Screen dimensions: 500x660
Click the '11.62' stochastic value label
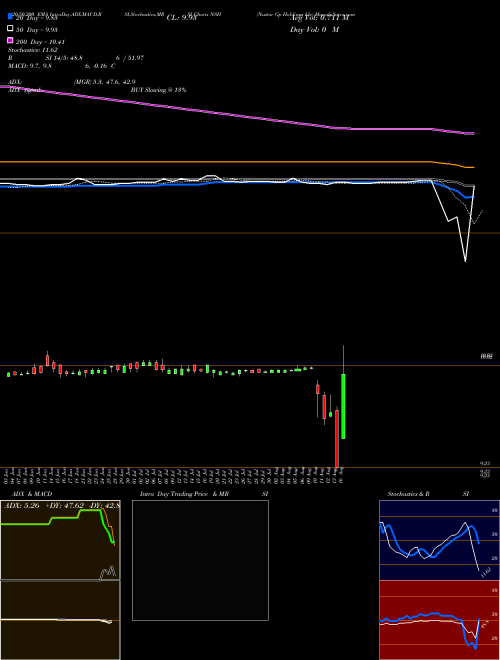[485, 572]
